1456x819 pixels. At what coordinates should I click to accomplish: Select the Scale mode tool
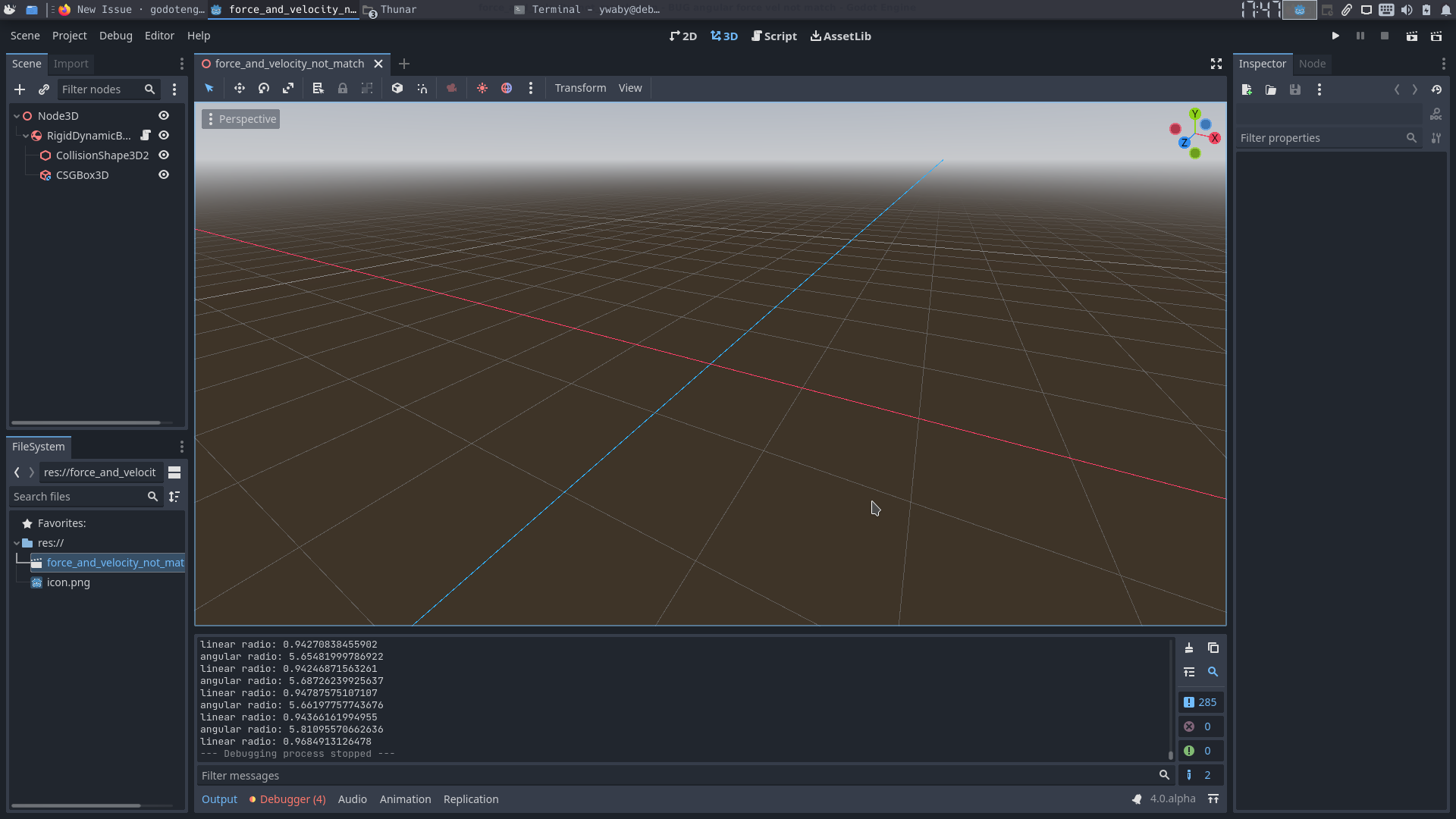(288, 88)
